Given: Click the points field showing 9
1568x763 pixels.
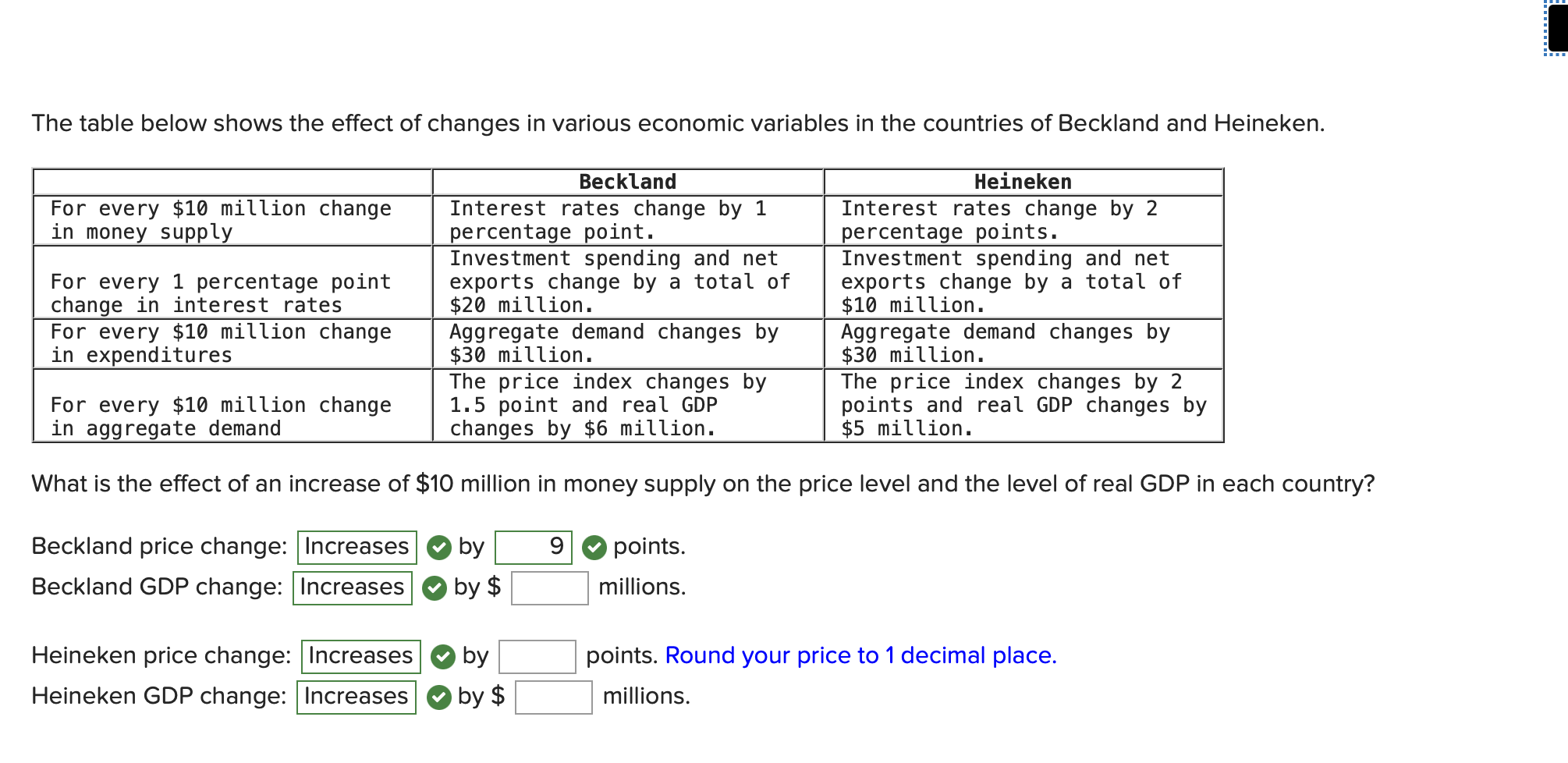Looking at the screenshot, I should 535,547.
